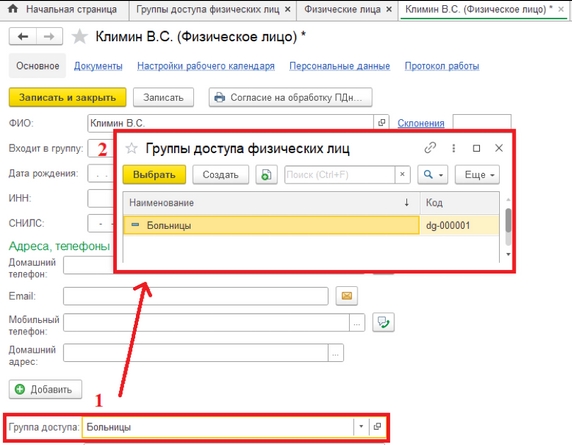Add Климин В.С. page to favorites star
Viewport: 572px width, 445px height.
(79, 37)
